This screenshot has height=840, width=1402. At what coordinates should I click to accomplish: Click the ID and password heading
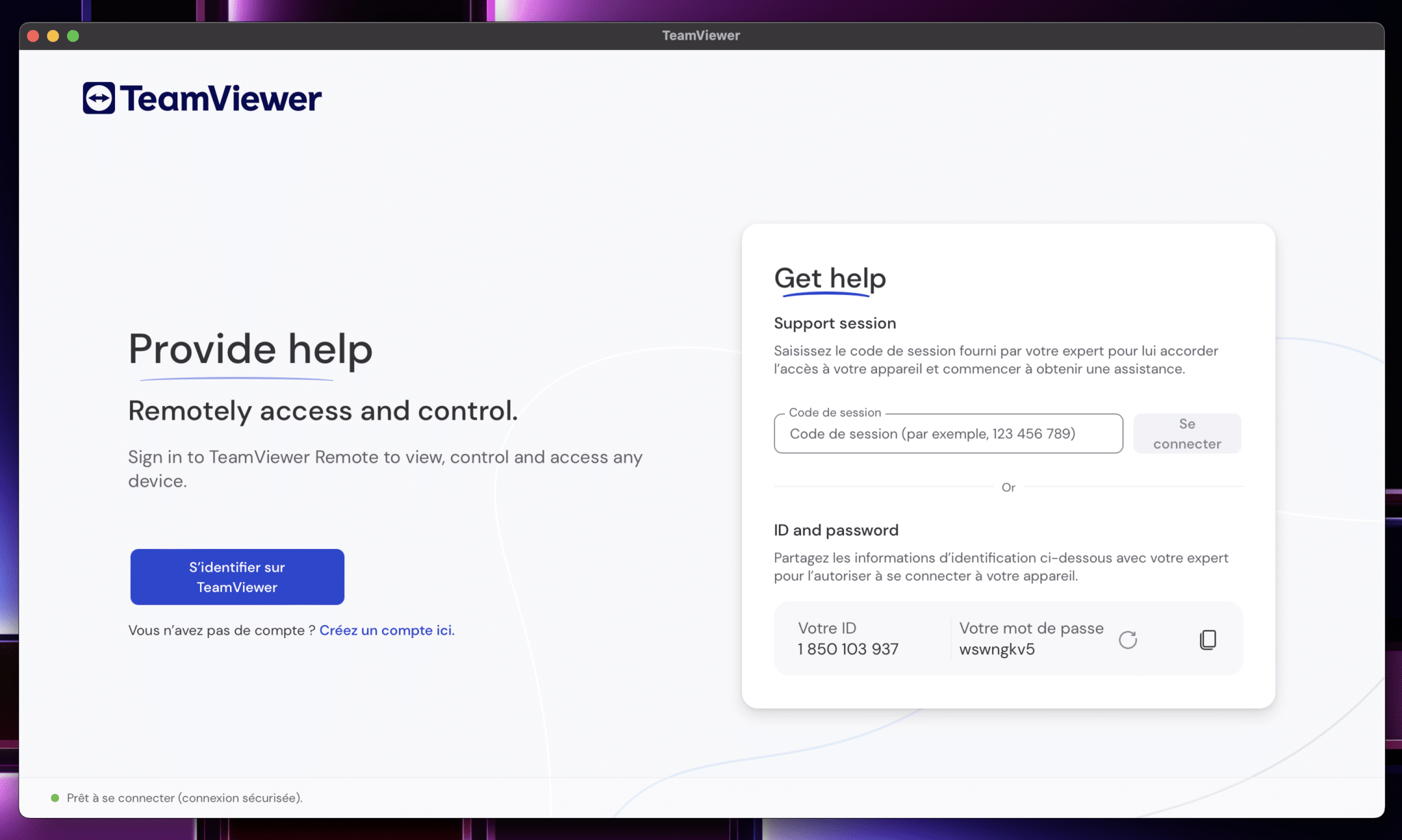[836, 529]
